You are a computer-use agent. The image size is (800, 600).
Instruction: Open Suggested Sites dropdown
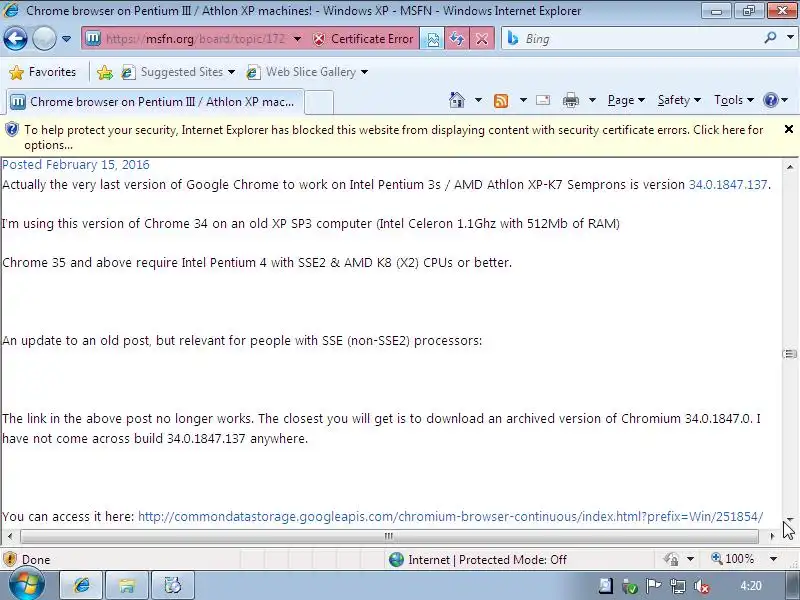point(178,72)
